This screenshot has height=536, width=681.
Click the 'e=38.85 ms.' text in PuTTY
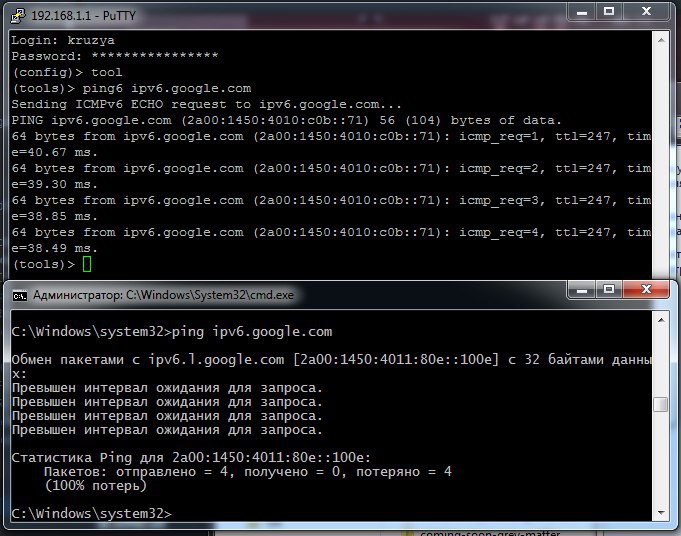point(54,216)
